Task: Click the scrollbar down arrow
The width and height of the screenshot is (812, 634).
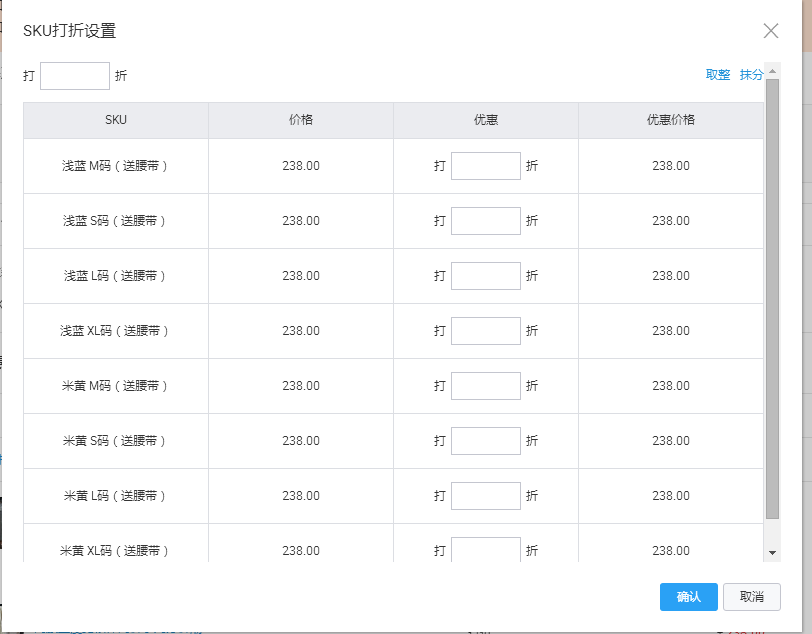Action: click(772, 552)
